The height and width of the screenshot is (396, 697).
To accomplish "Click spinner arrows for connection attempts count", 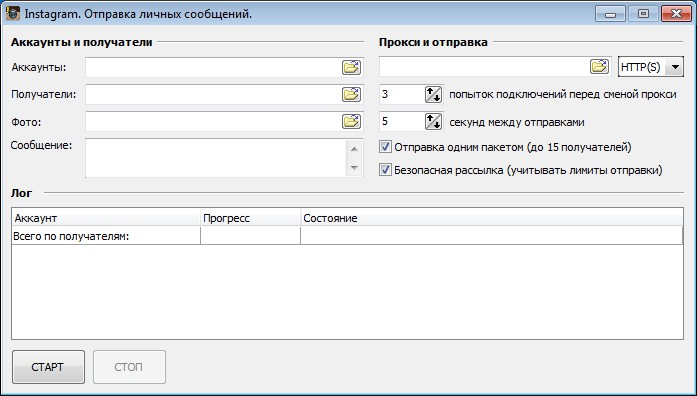I will tap(433, 95).
